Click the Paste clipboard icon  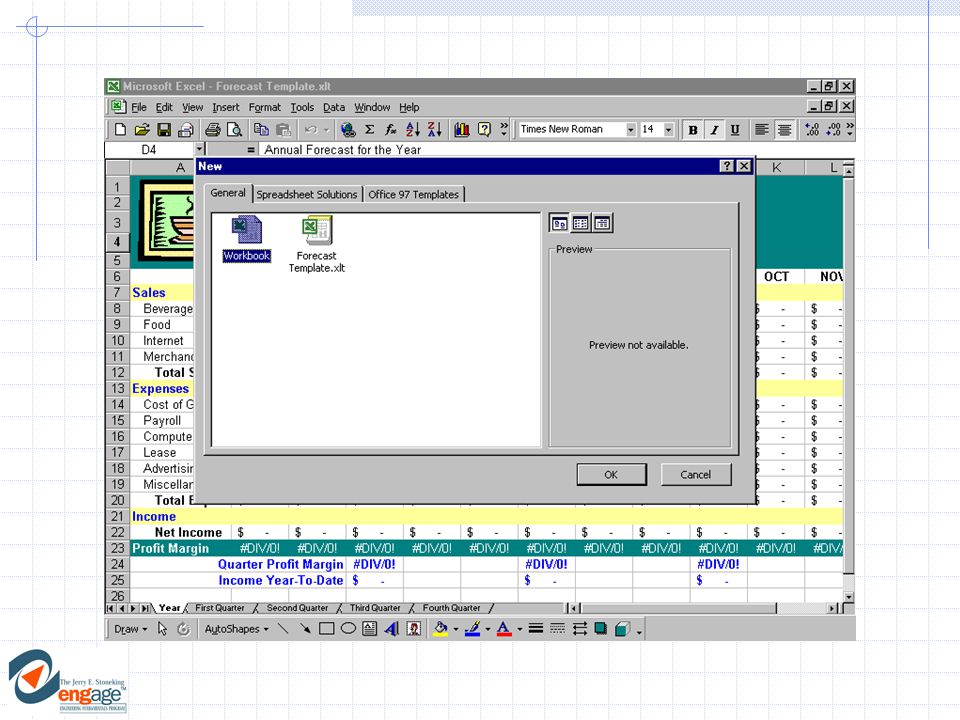click(x=283, y=129)
